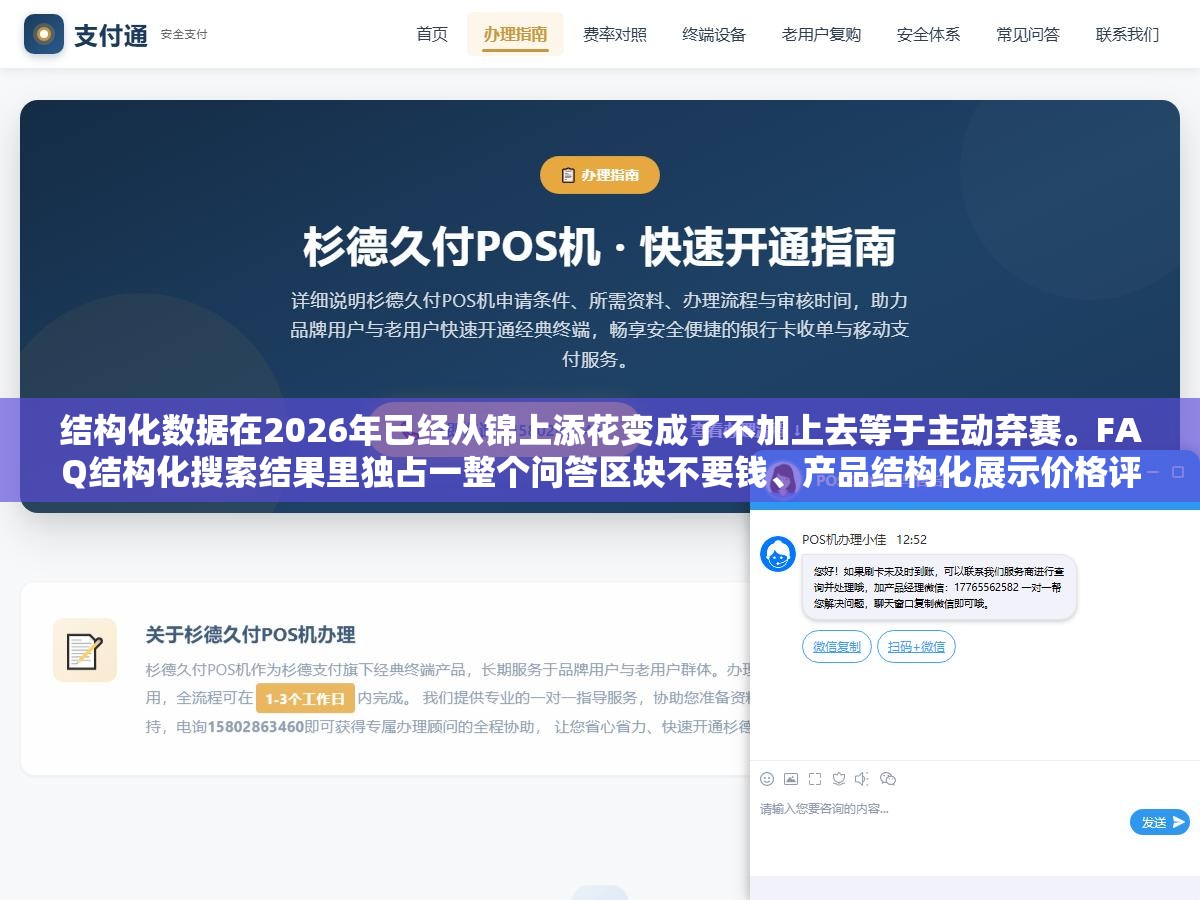The height and width of the screenshot is (900, 1200).
Task: Click the 支付通 logo icon
Action: pos(44,34)
